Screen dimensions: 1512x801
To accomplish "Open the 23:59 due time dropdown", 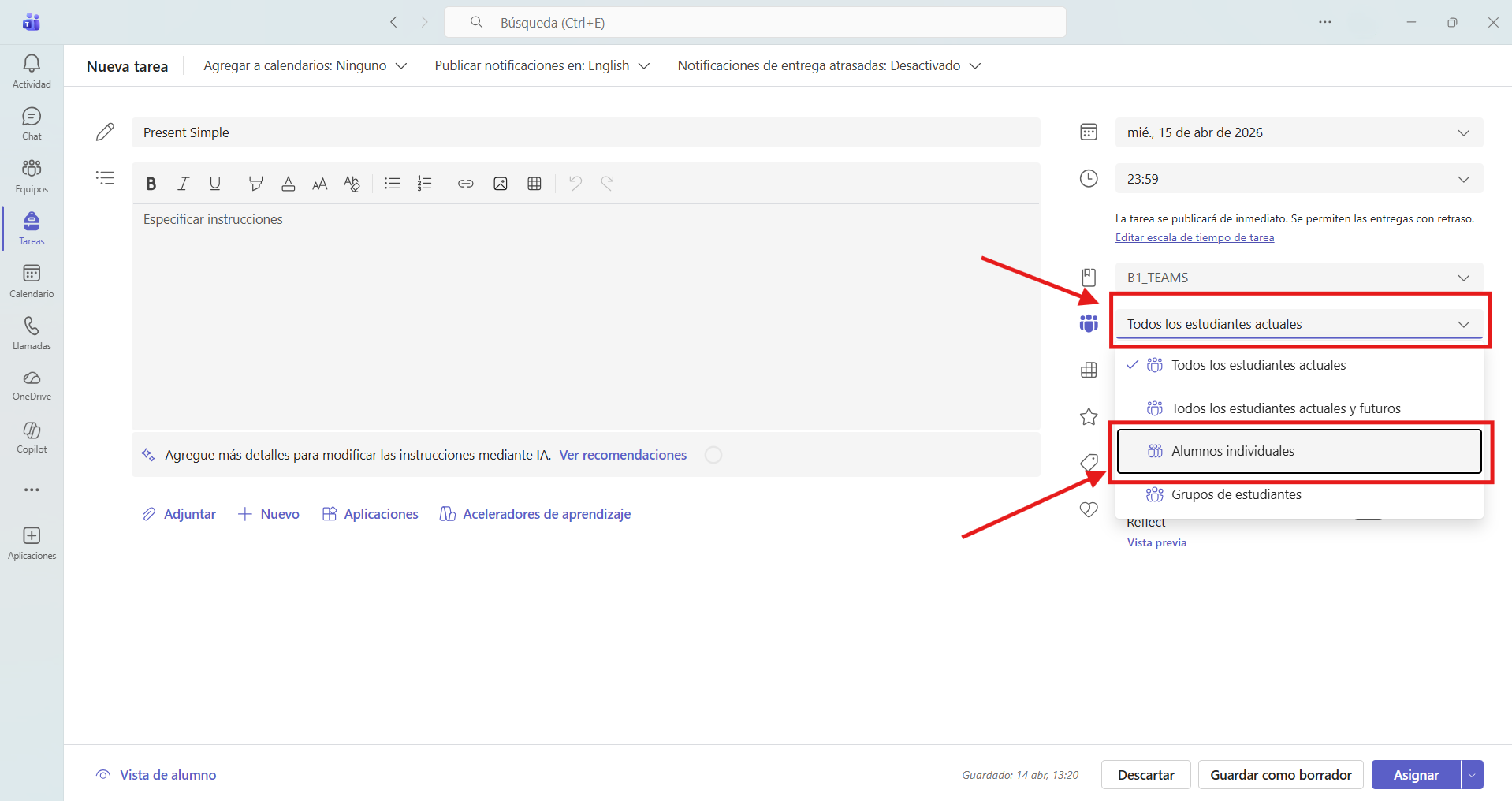I will point(1299,179).
